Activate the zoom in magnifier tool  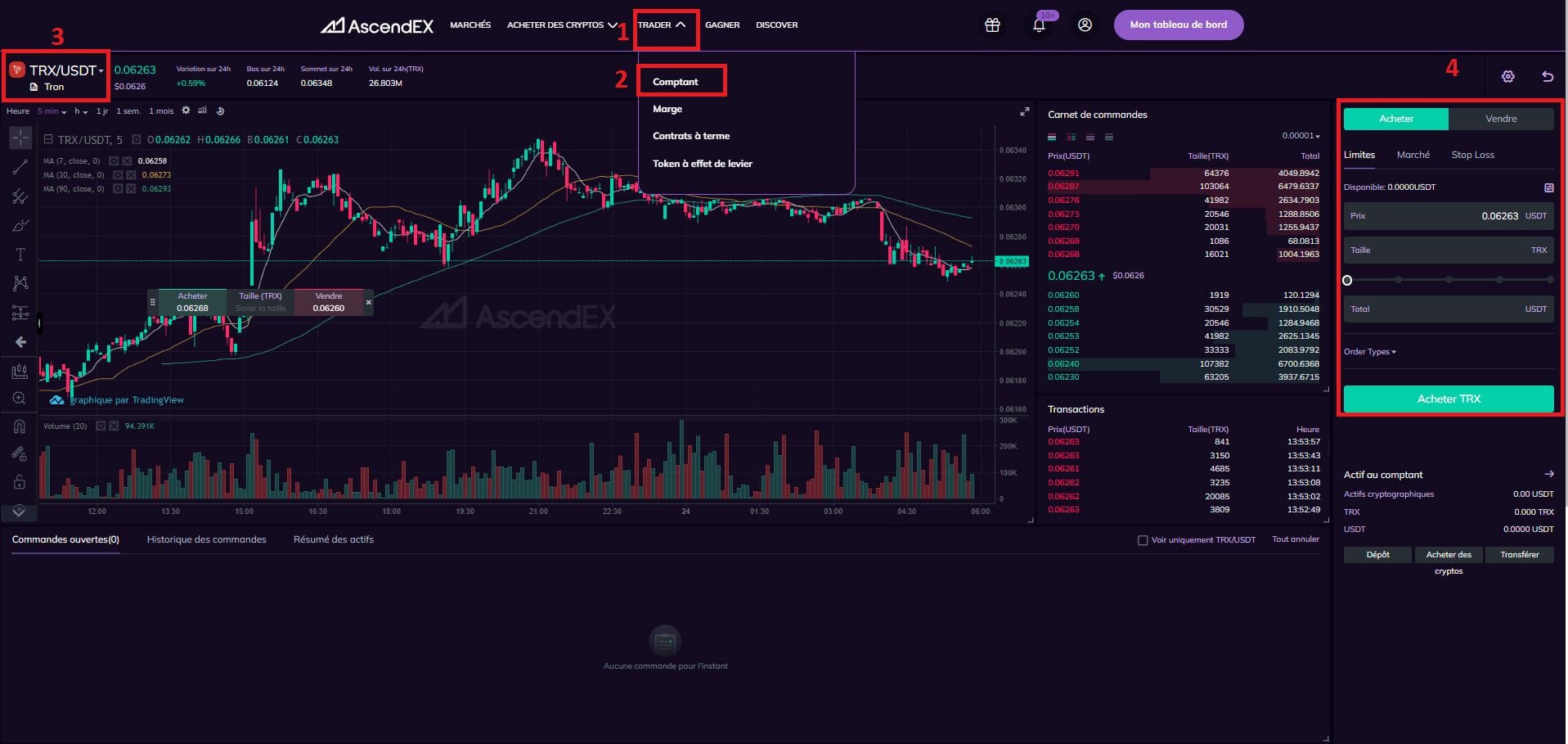(x=20, y=399)
